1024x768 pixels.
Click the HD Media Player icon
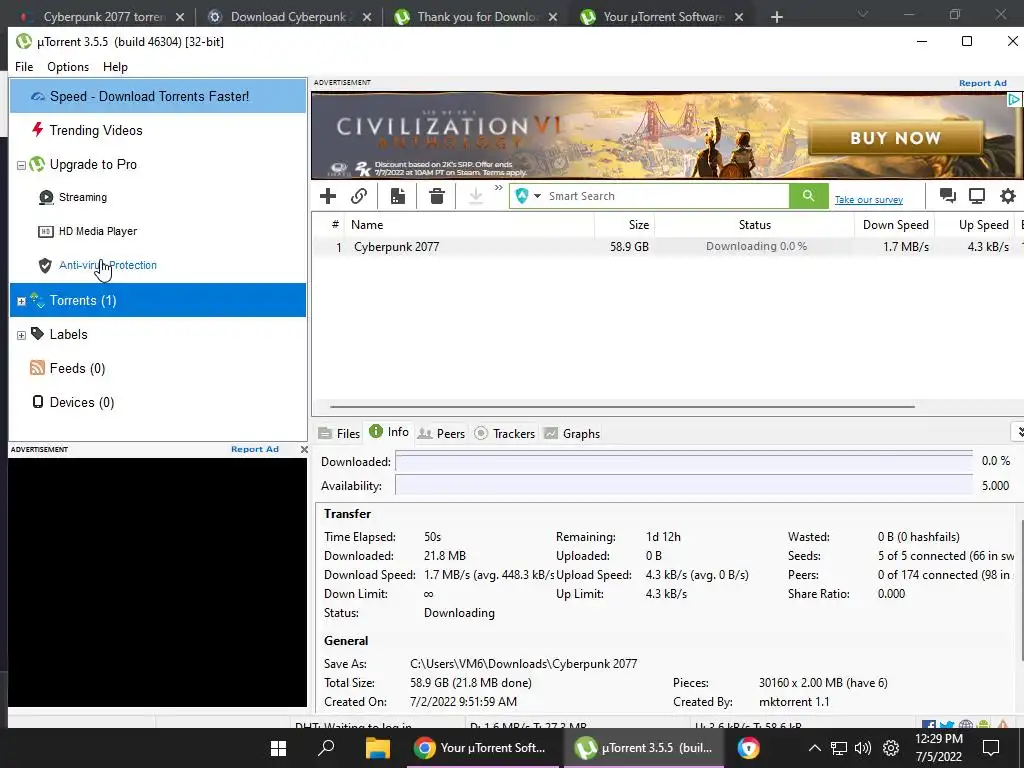(46, 231)
